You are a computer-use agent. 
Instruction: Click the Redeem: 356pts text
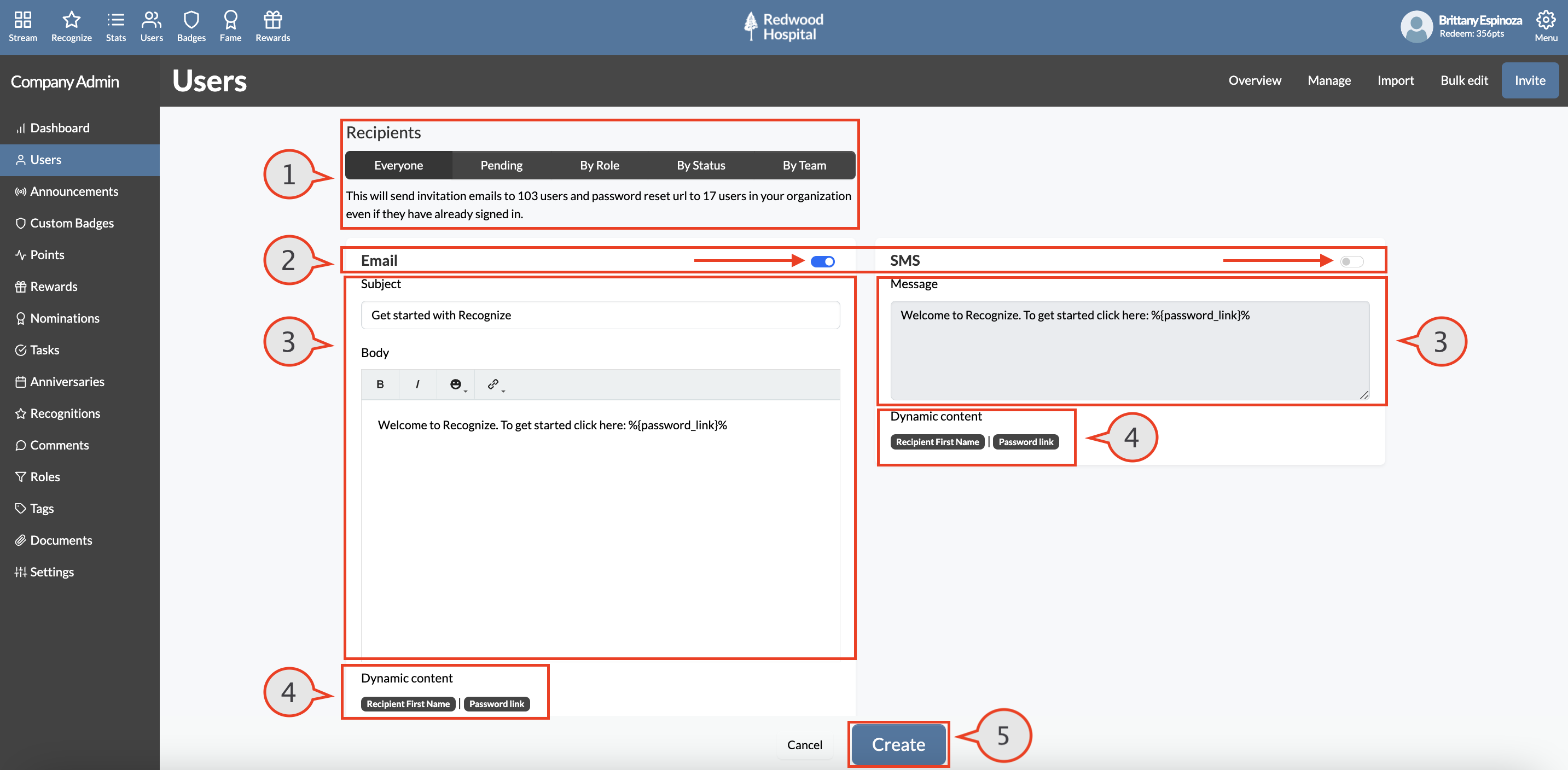tap(1471, 34)
